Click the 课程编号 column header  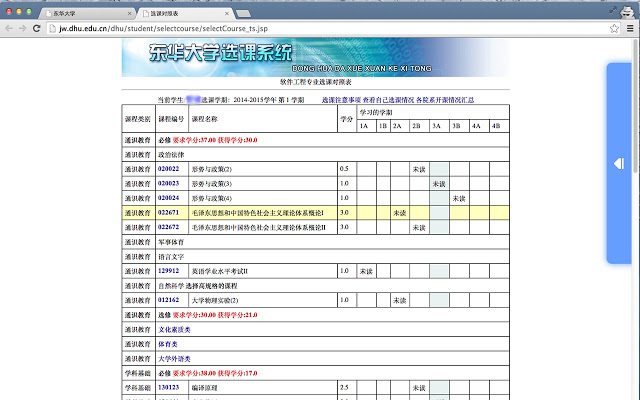(171, 119)
